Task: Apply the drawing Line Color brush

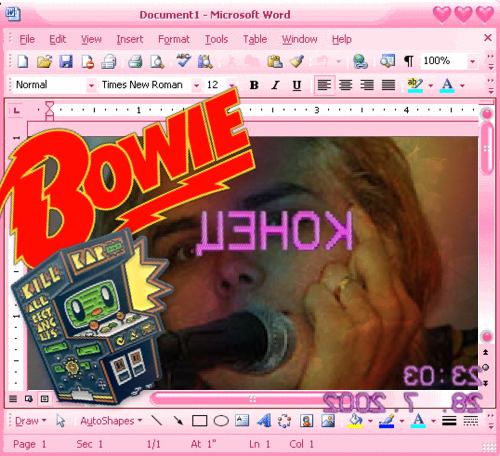Action: tap(387, 421)
